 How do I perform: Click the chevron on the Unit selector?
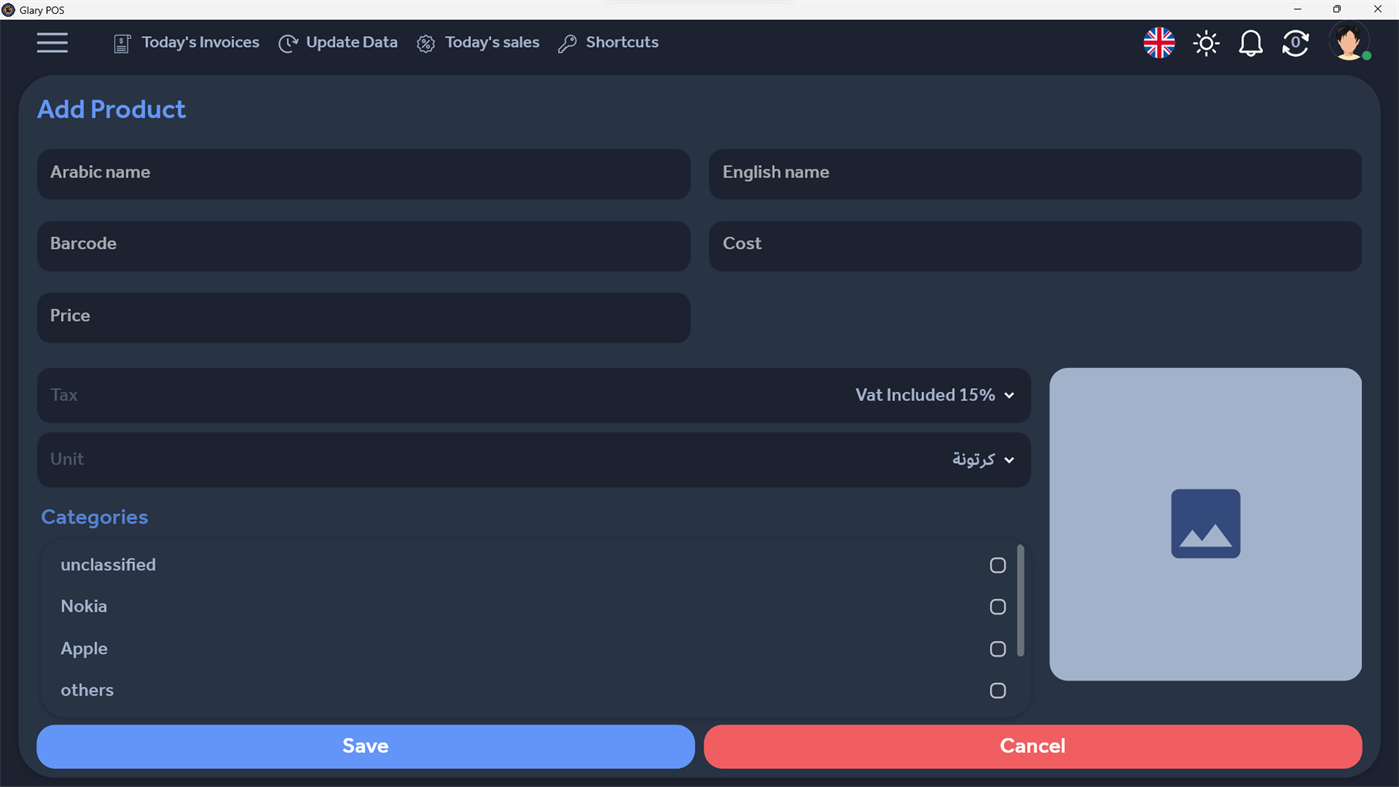coord(1009,460)
